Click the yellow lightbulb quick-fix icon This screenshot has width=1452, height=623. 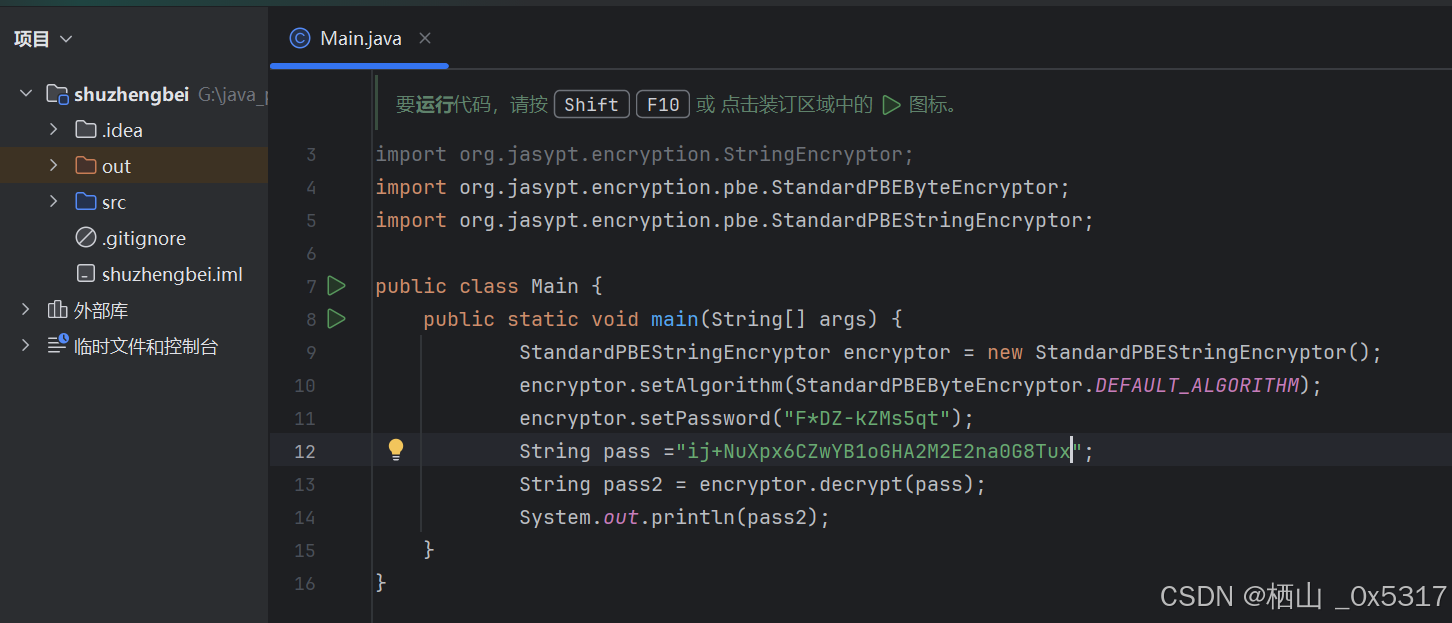[x=396, y=450]
